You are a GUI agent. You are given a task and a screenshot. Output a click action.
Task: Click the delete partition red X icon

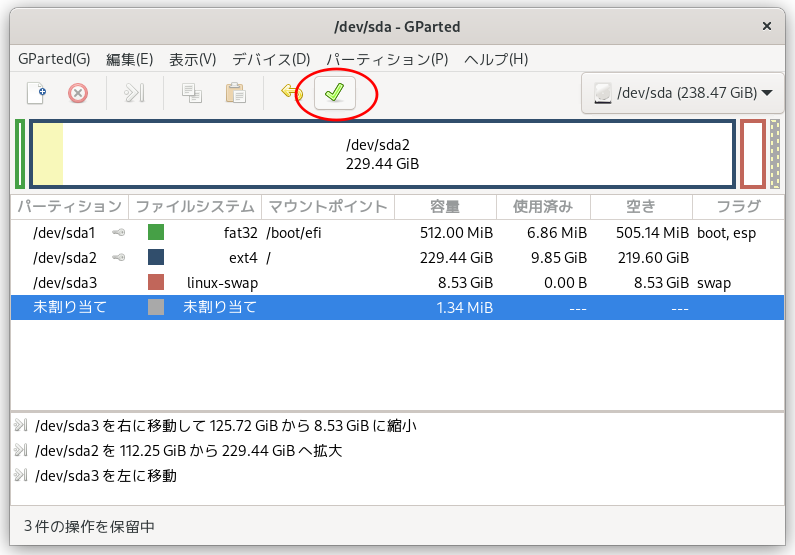pyautogui.click(x=78, y=93)
